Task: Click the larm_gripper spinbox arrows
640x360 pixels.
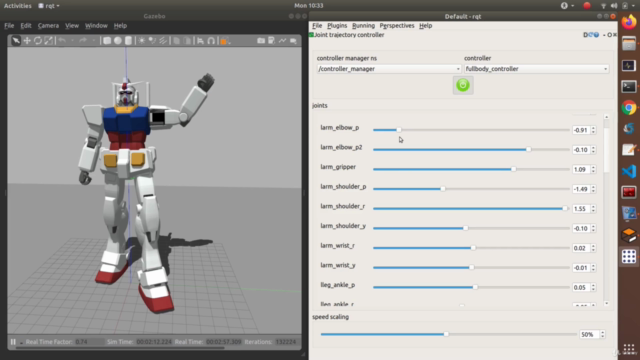Action: click(x=593, y=169)
